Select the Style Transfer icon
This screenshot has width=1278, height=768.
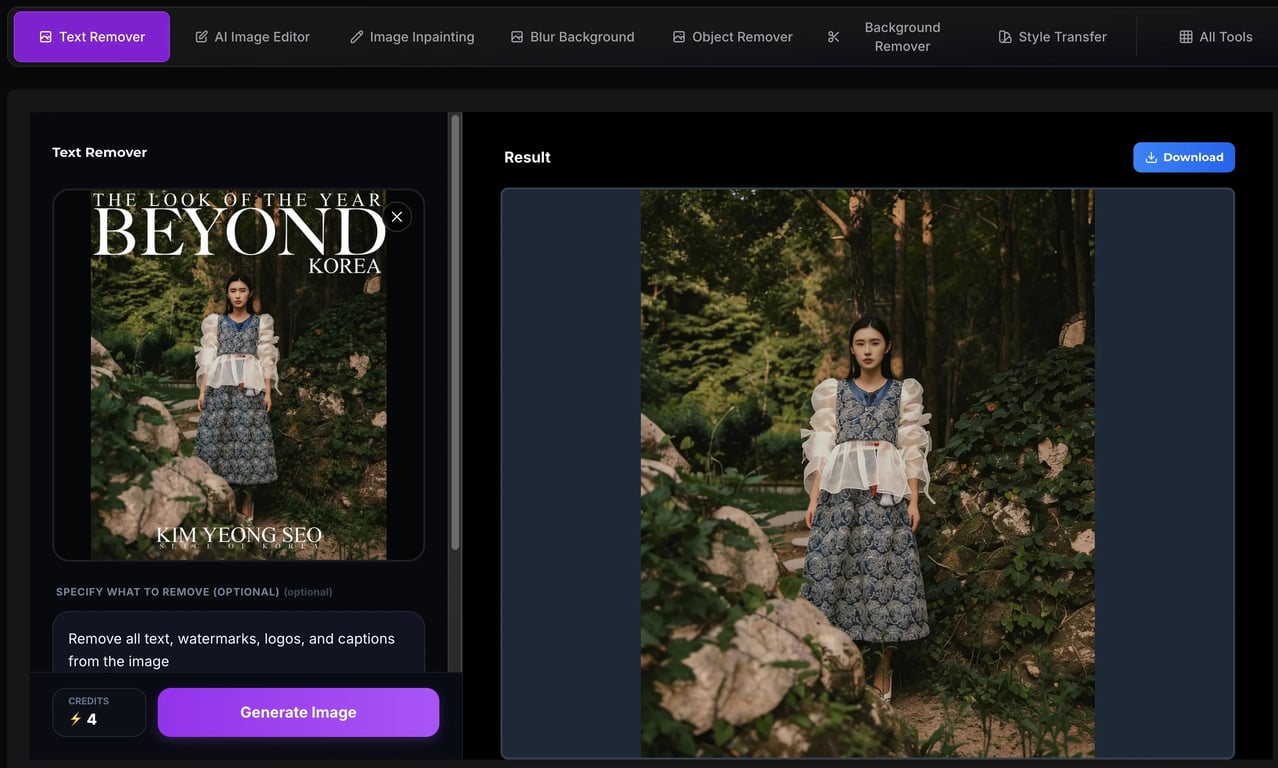click(x=1003, y=36)
